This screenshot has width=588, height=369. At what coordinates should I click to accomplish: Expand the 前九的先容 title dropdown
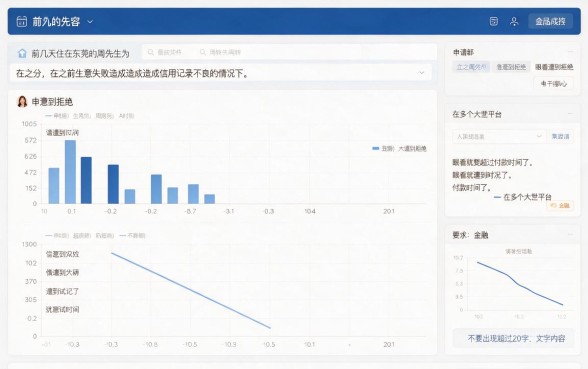[x=90, y=22]
